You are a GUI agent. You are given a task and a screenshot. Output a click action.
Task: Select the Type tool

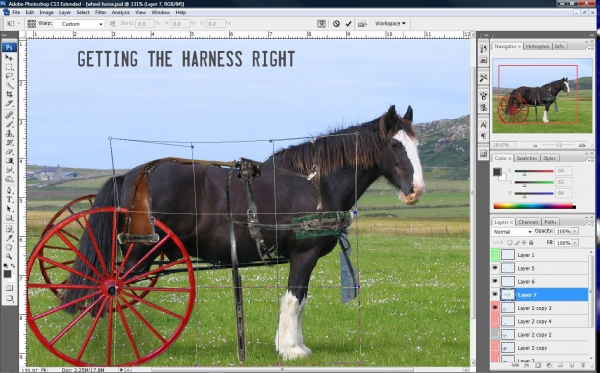click(9, 199)
